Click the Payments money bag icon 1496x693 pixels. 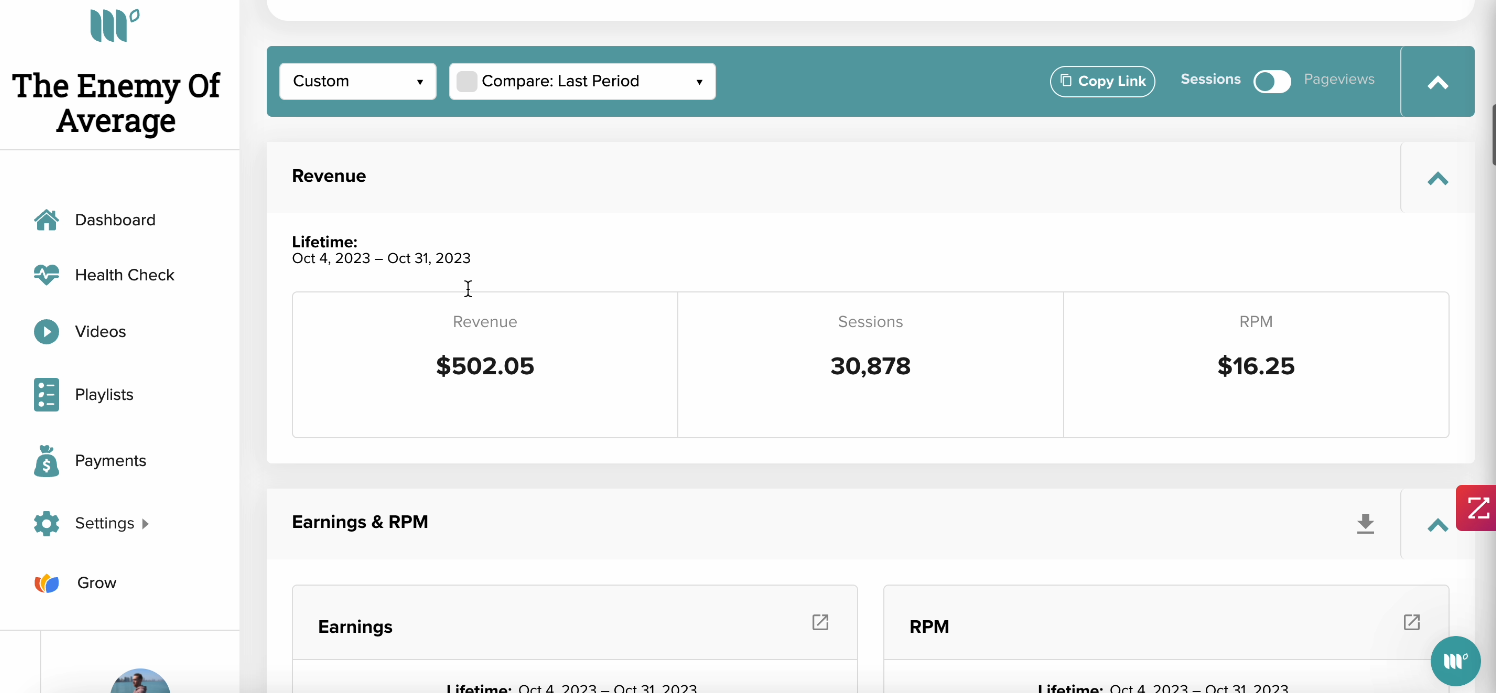(x=46, y=461)
